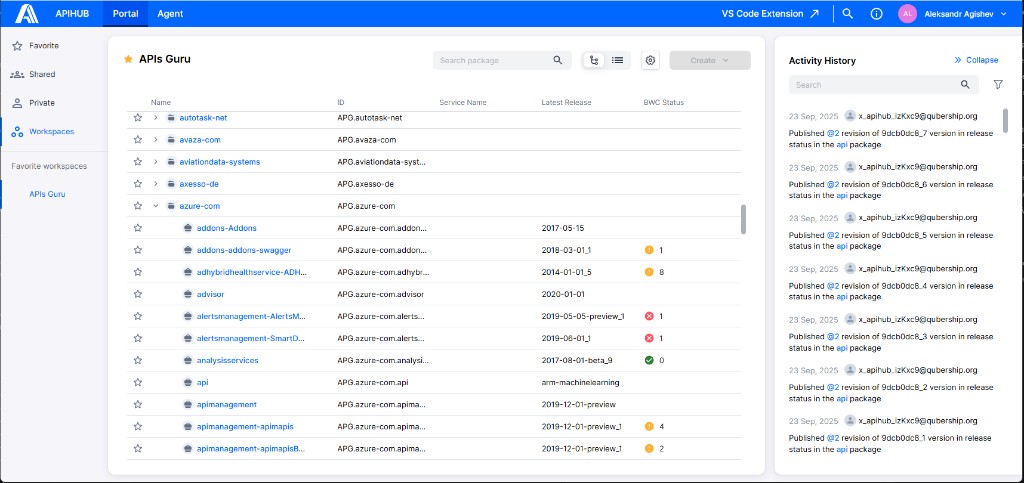The width and height of the screenshot is (1024, 483).
Task: Click the package icon beside api row
Action: pyautogui.click(x=187, y=382)
